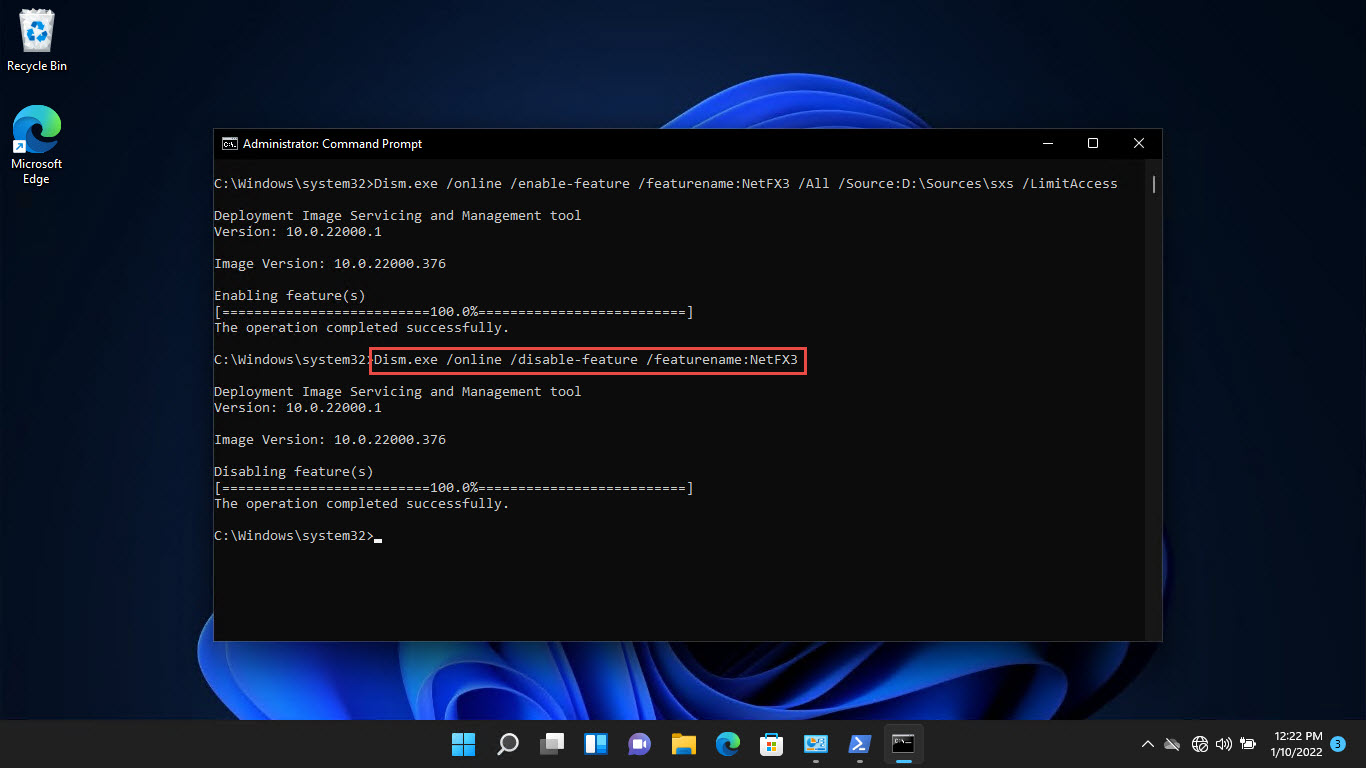The height and width of the screenshot is (768, 1366).
Task: Toggle sound via the volume tray icon
Action: pos(1223,744)
